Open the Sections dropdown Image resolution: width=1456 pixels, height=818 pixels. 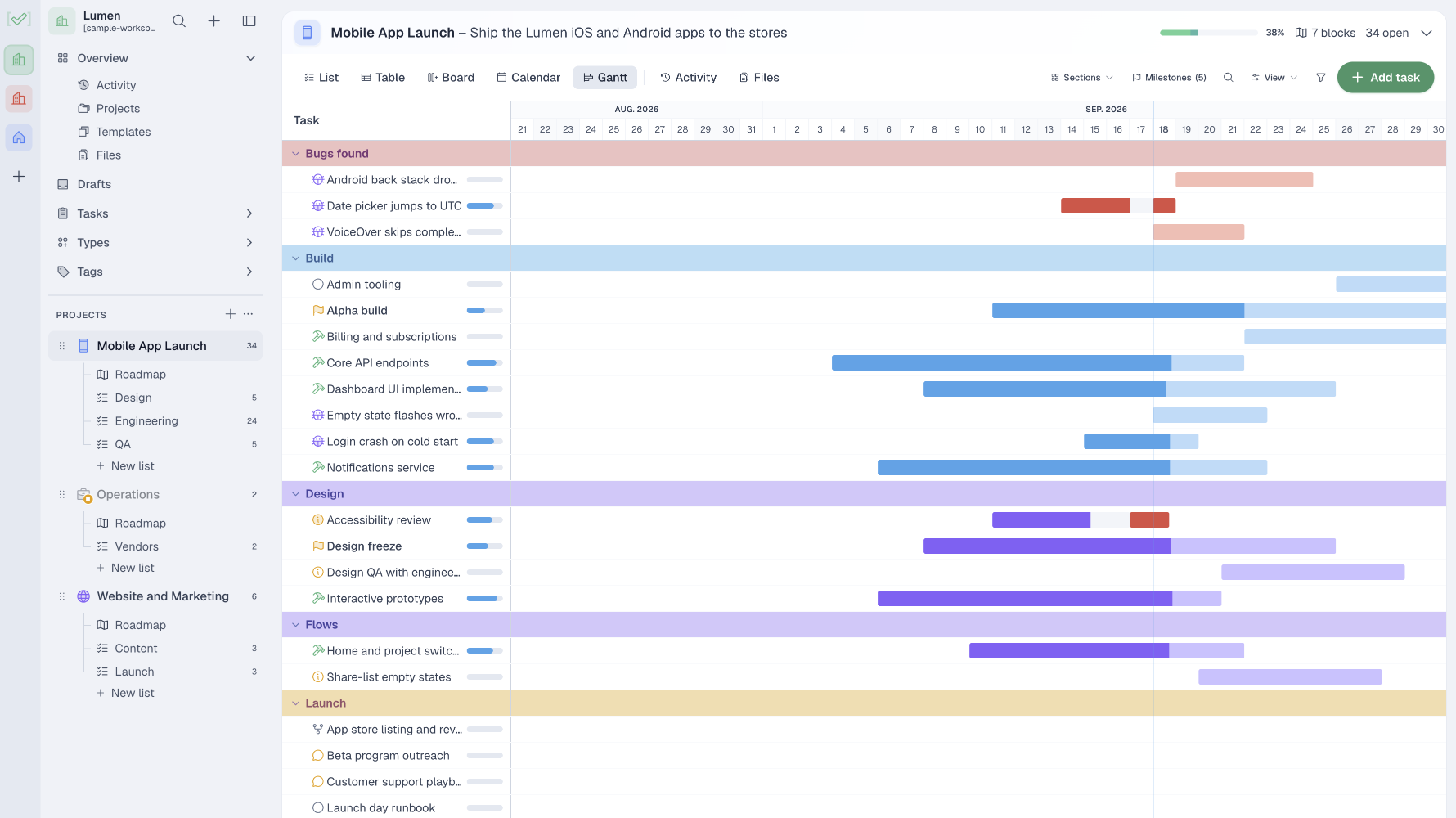(1081, 78)
